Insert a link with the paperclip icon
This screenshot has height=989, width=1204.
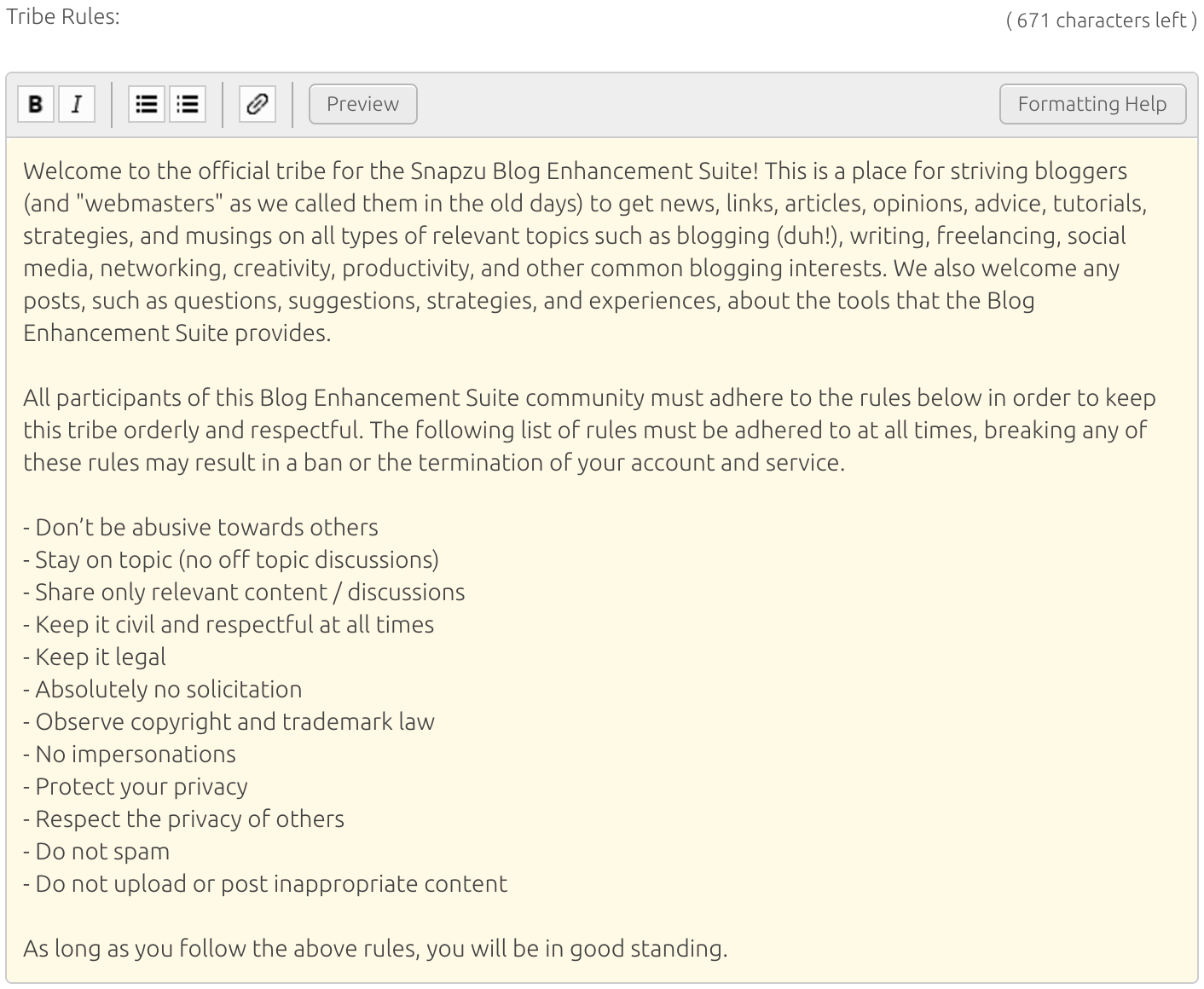(258, 104)
